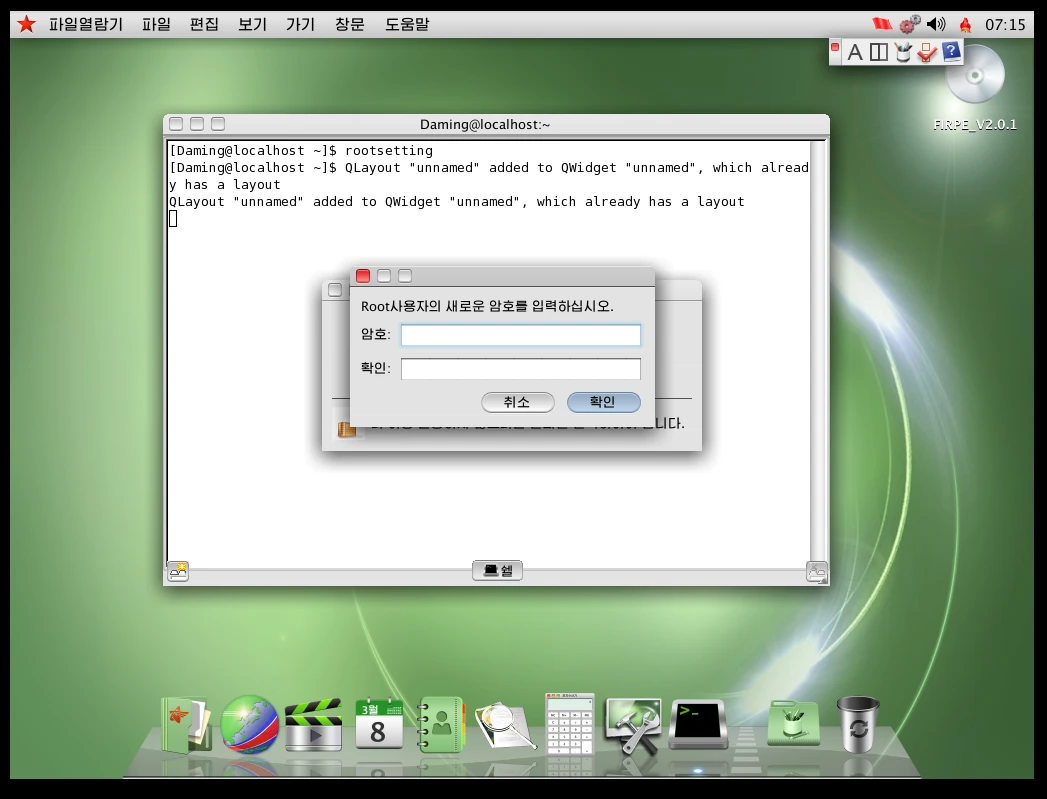Open the 도움말 menu
Screen dimensions: 1047x799
pos(407,24)
